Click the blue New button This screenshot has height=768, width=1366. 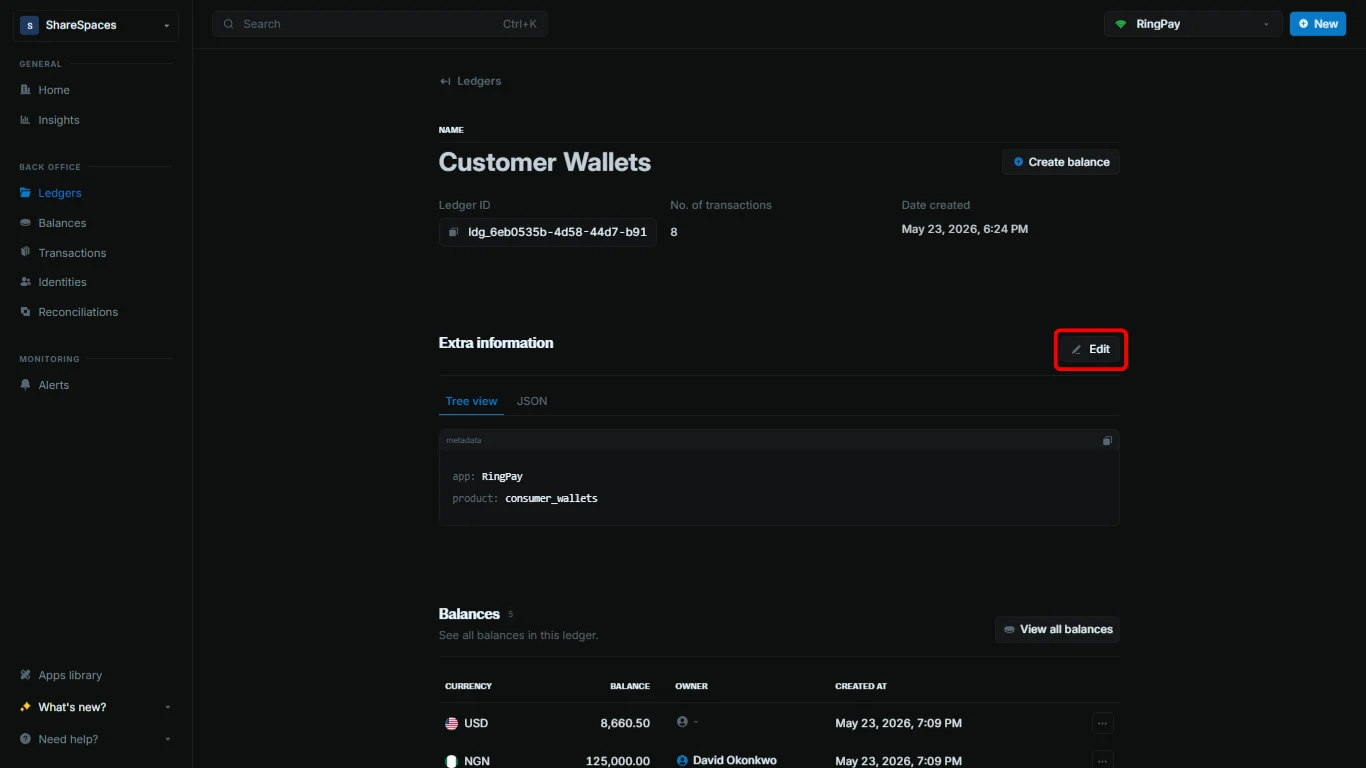click(x=1318, y=24)
